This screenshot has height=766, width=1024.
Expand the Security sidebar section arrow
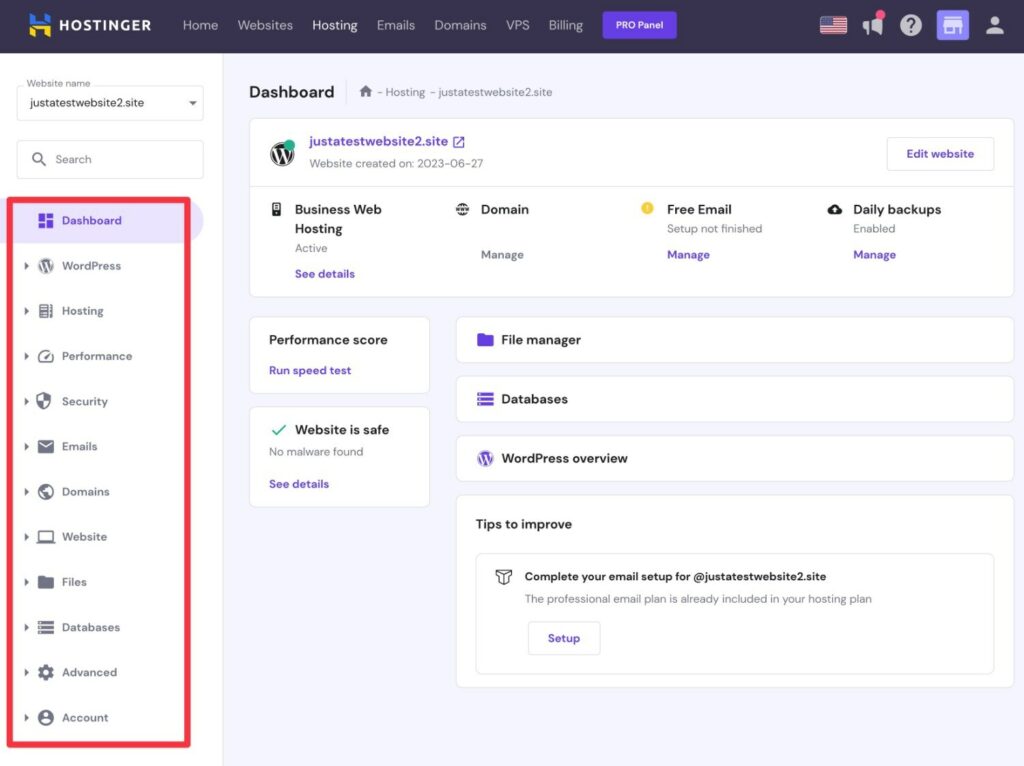(x=26, y=401)
